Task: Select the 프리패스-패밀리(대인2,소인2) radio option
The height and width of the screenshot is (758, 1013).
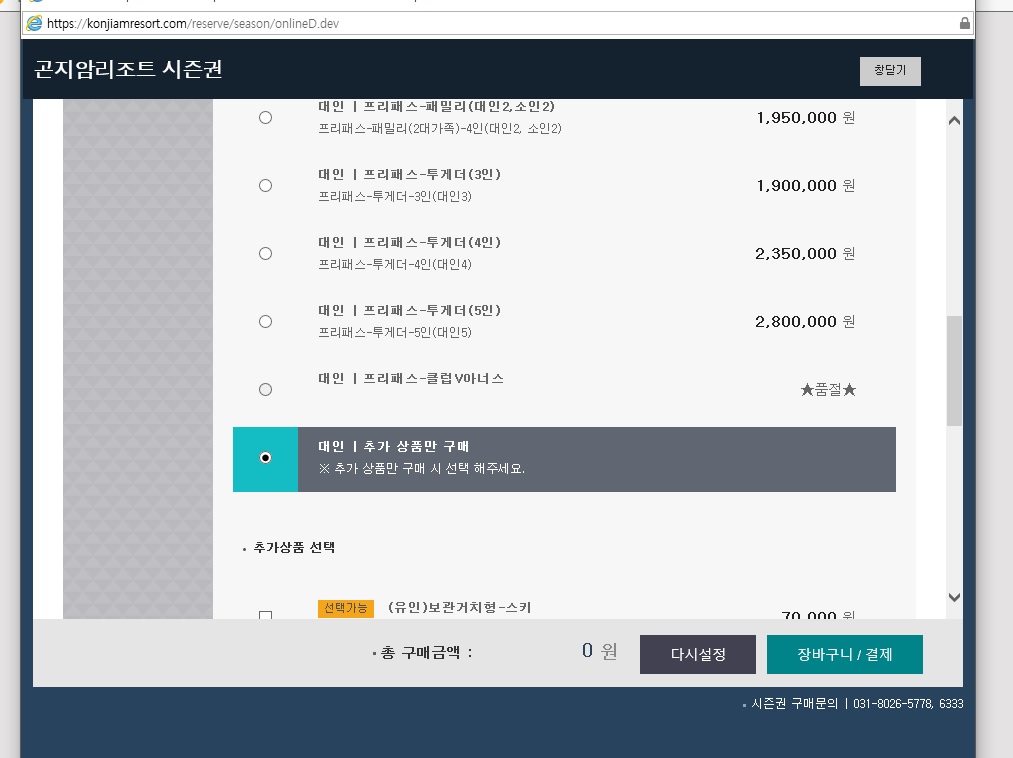Action: click(266, 118)
